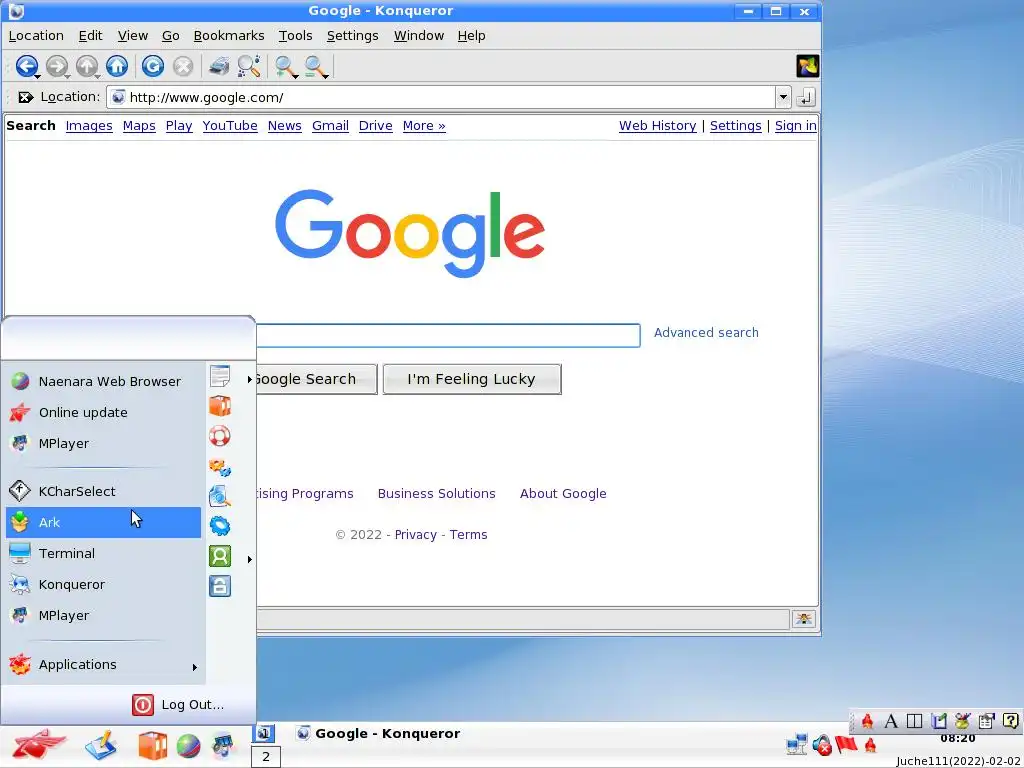Open the lifebuoy help icon in start menu
Viewport: 1024px width, 768px height.
point(220,436)
